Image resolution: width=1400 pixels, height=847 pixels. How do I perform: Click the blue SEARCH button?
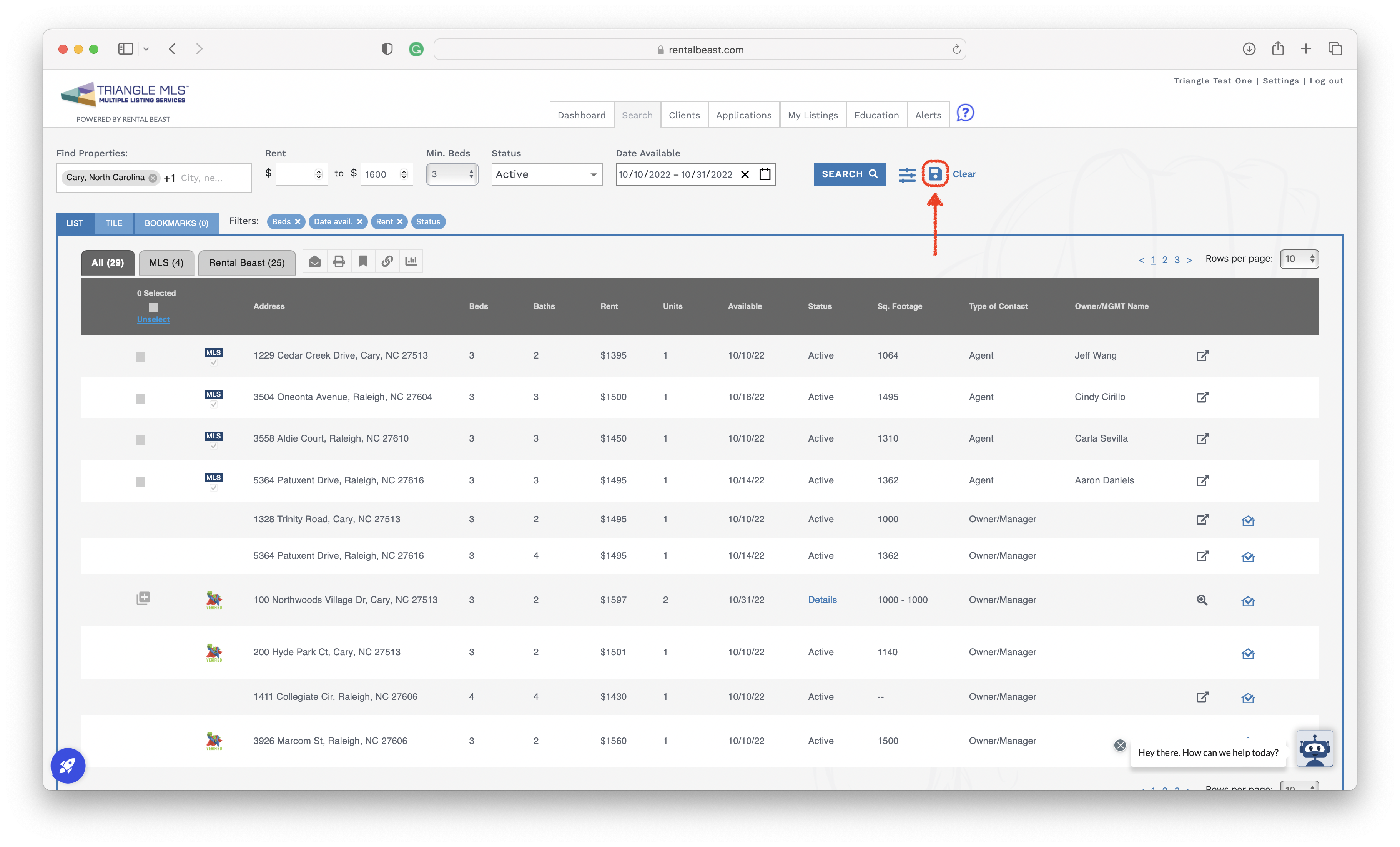pos(850,174)
